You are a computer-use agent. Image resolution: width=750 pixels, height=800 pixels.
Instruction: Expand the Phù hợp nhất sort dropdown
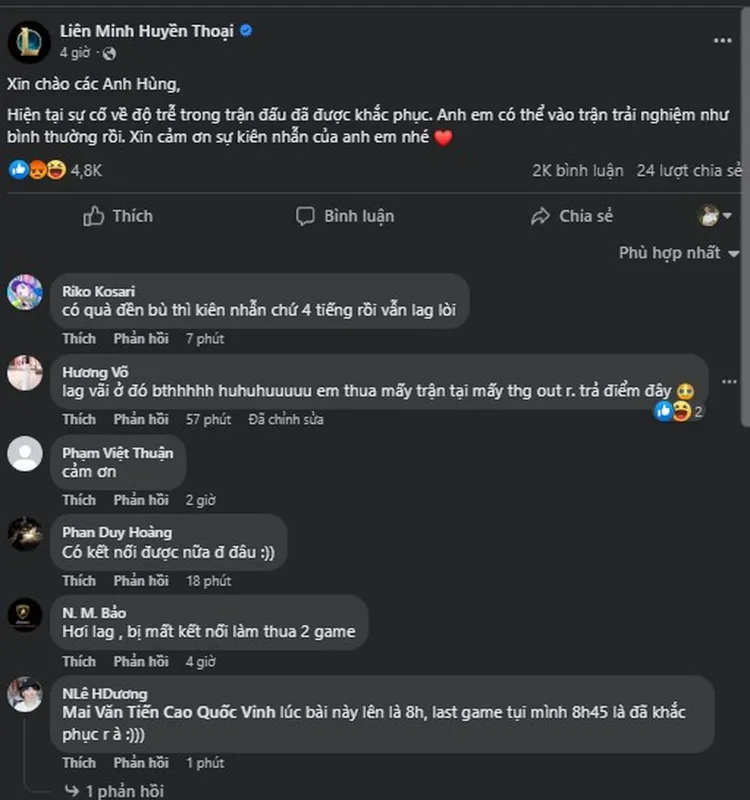point(679,253)
